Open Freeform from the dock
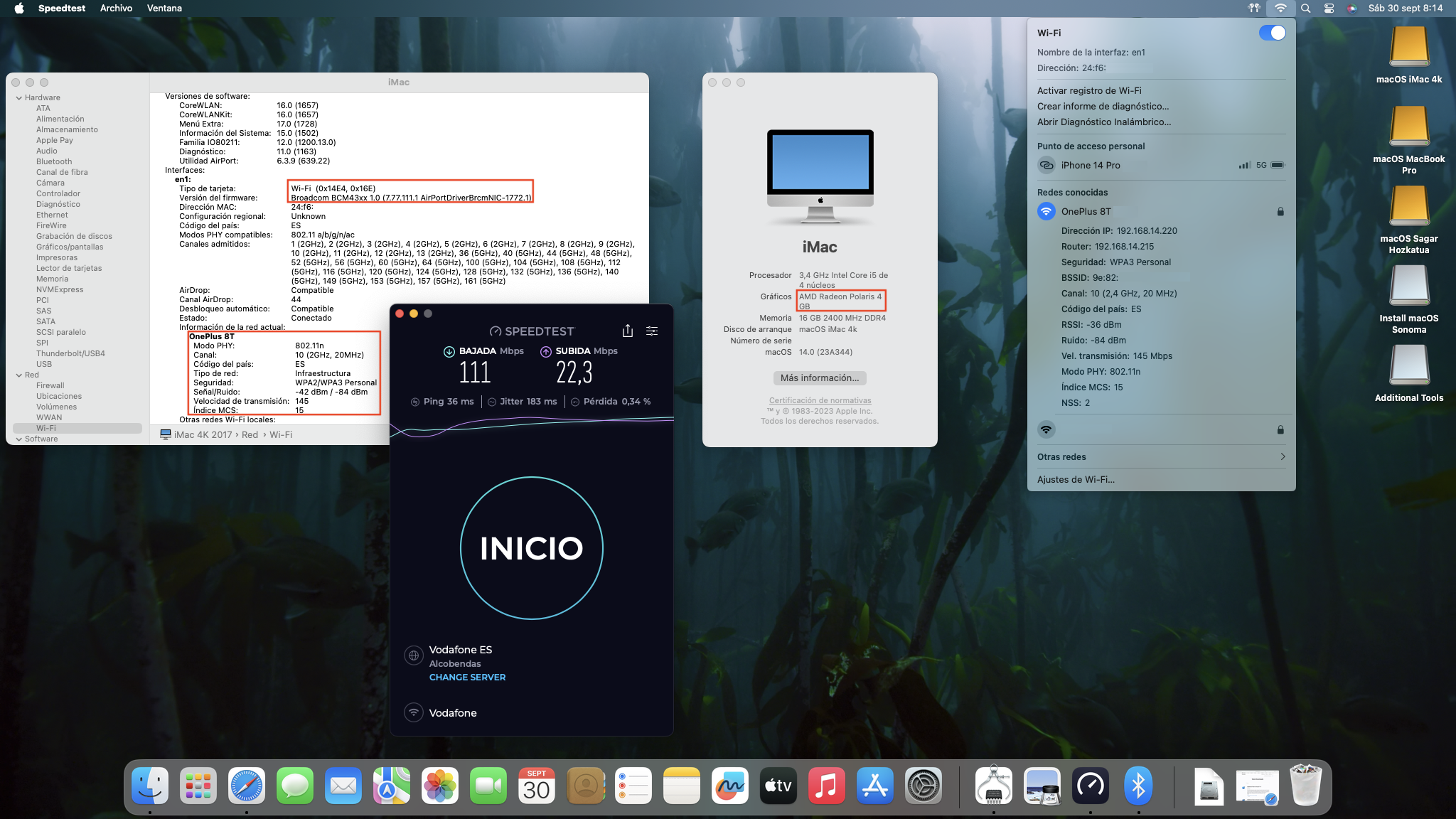 tap(730, 786)
